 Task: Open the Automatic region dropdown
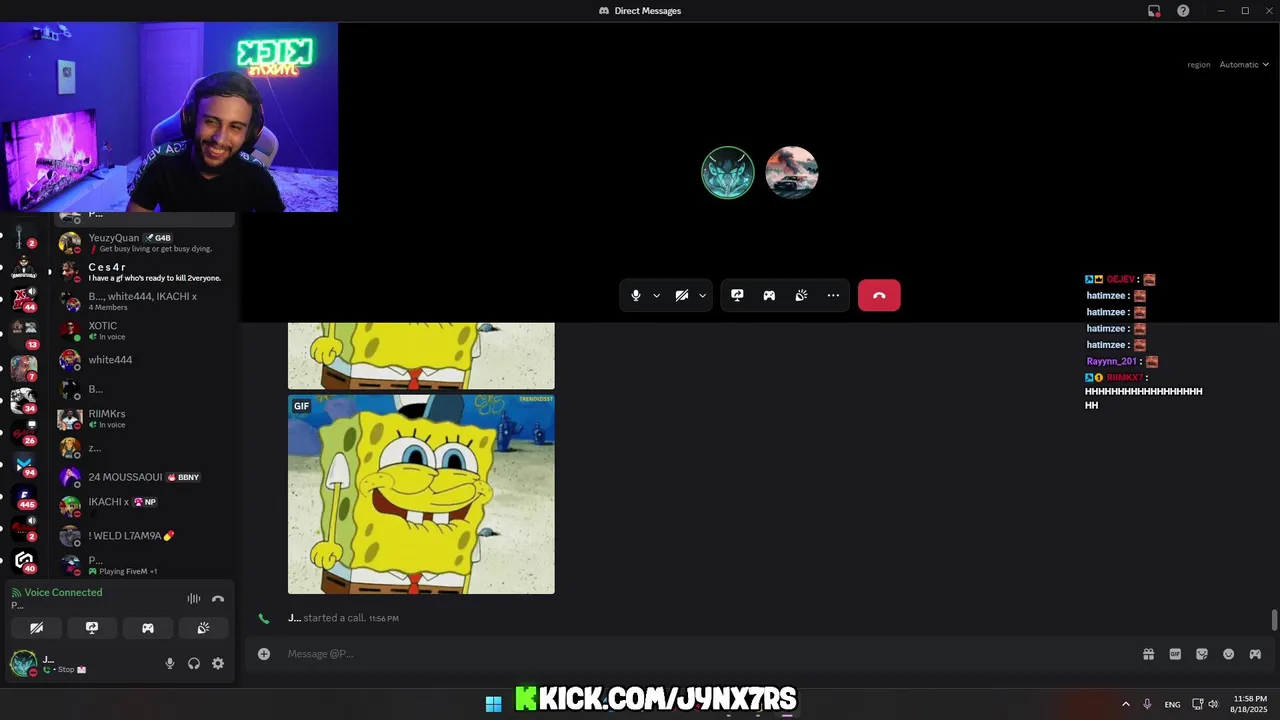click(1244, 64)
